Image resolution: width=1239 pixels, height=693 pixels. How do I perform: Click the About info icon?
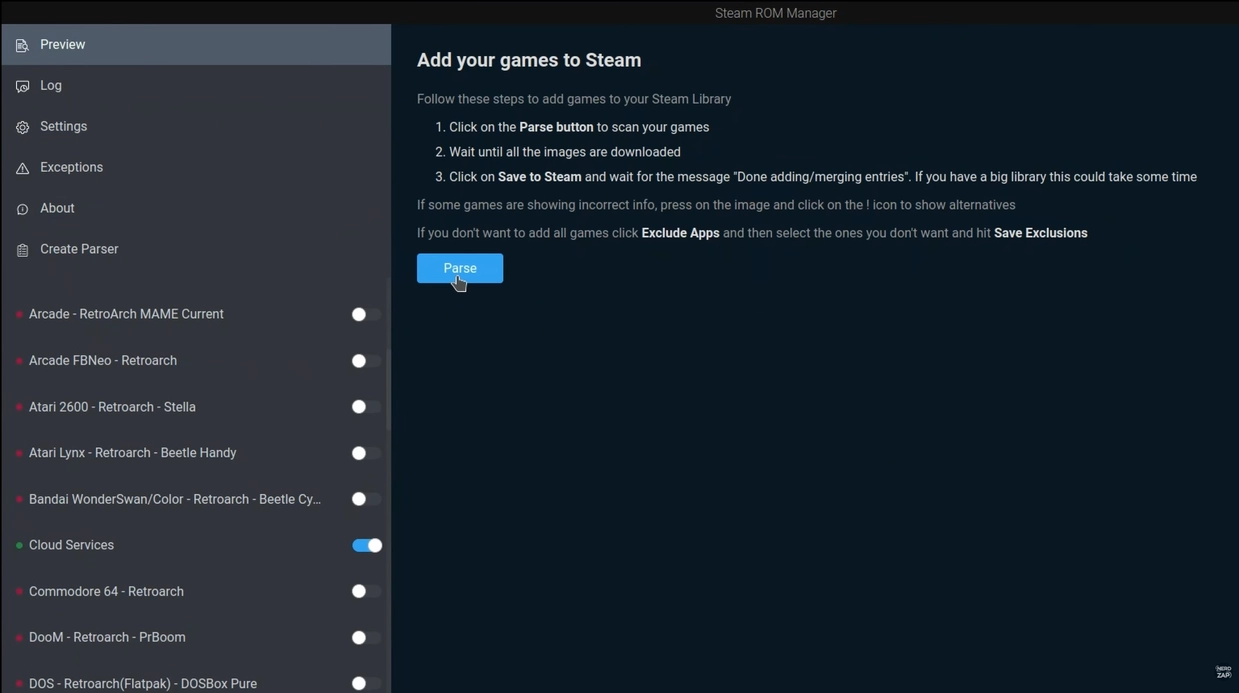22,210
